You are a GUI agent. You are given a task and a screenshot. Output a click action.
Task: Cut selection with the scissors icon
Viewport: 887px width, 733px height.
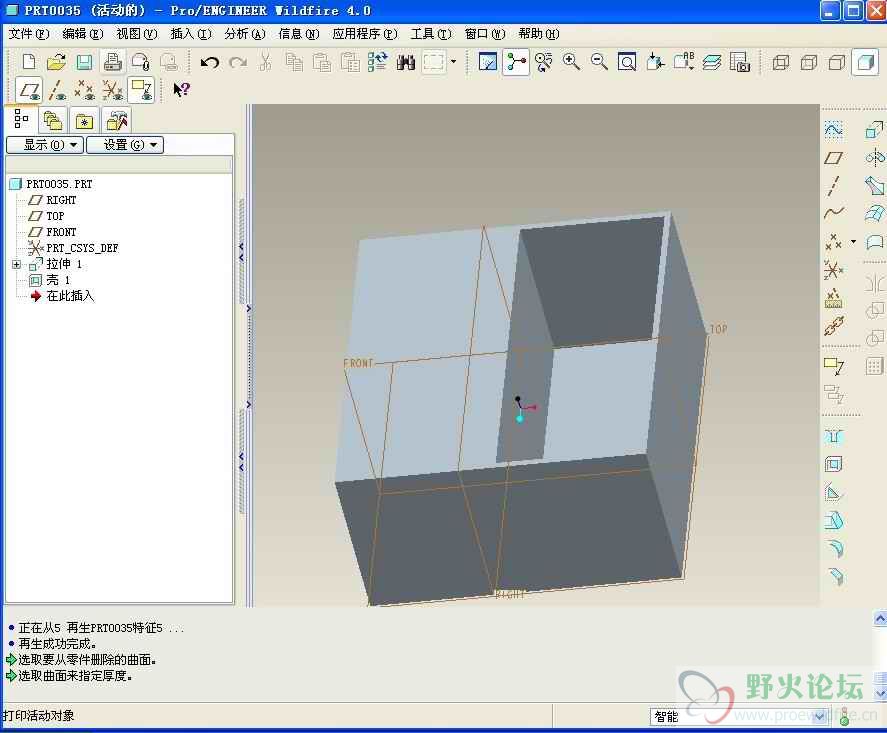pos(265,62)
